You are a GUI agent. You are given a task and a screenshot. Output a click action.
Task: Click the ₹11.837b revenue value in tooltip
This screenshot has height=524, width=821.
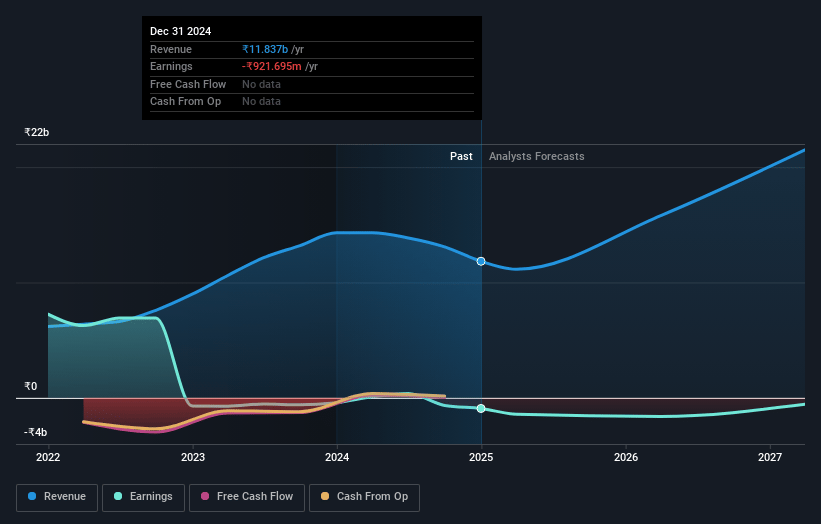click(265, 49)
